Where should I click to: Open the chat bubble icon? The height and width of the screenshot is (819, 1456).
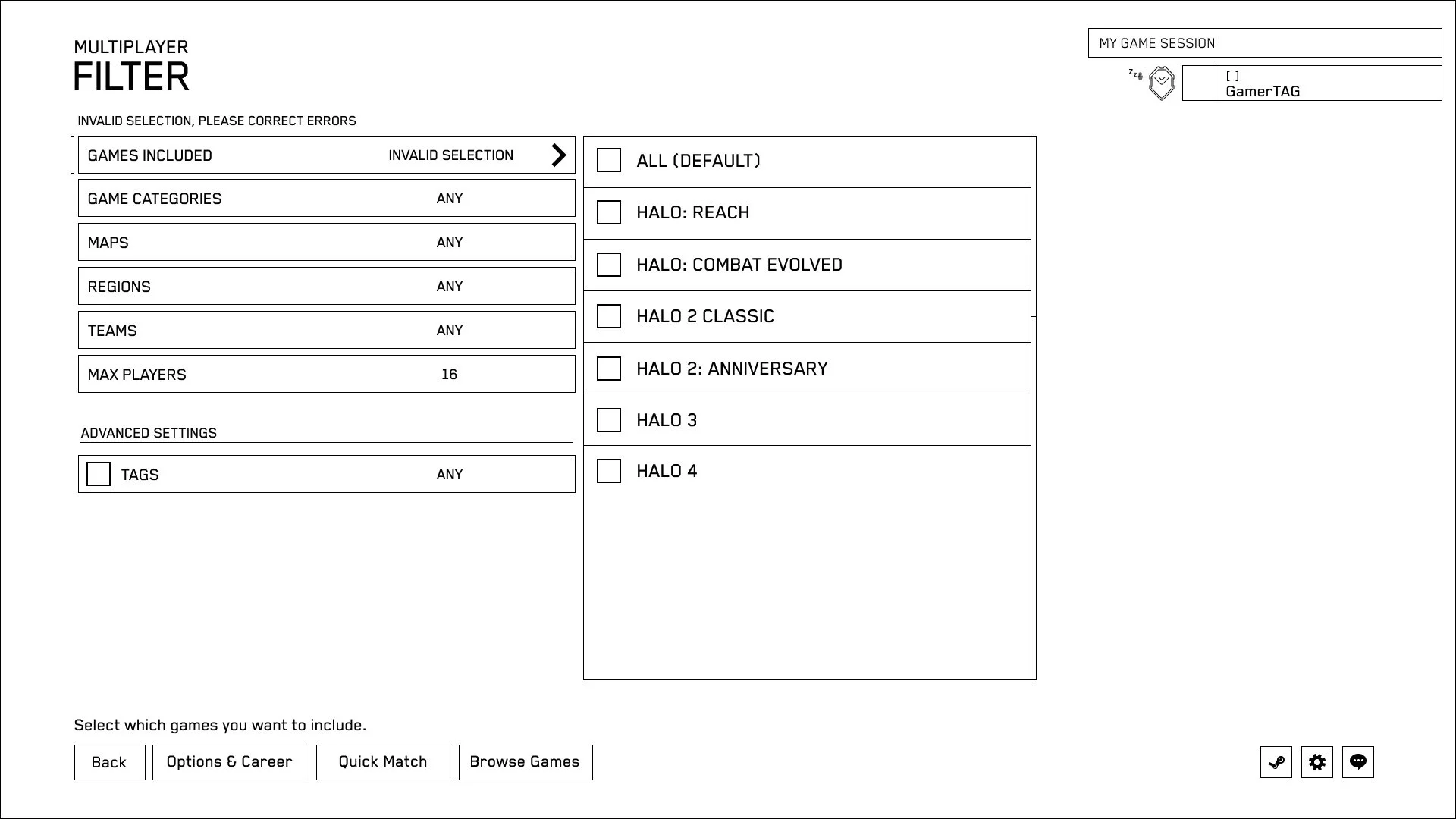1358,762
